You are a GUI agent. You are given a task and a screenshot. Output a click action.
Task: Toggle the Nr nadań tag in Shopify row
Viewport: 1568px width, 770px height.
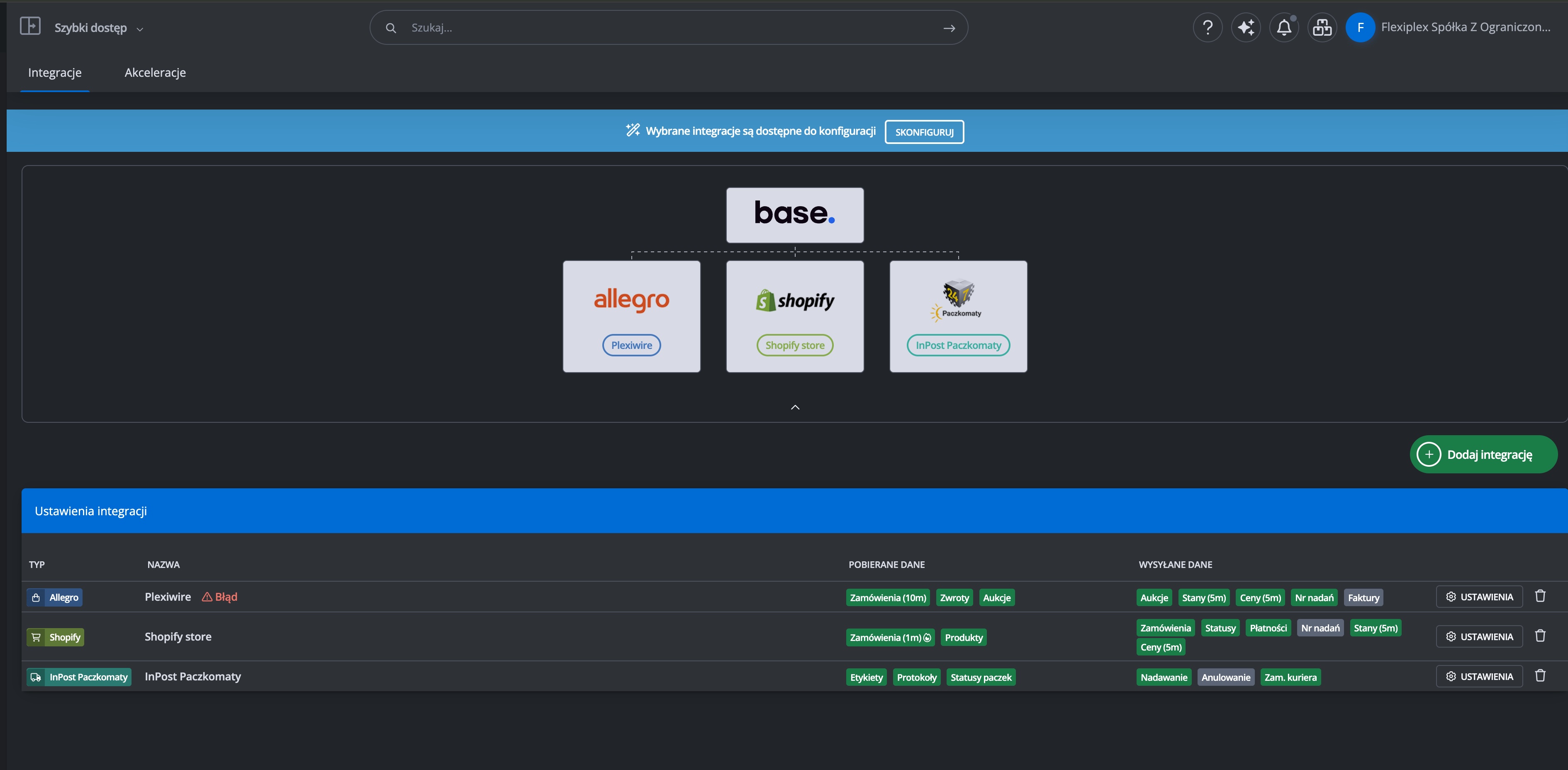pyautogui.click(x=1320, y=628)
